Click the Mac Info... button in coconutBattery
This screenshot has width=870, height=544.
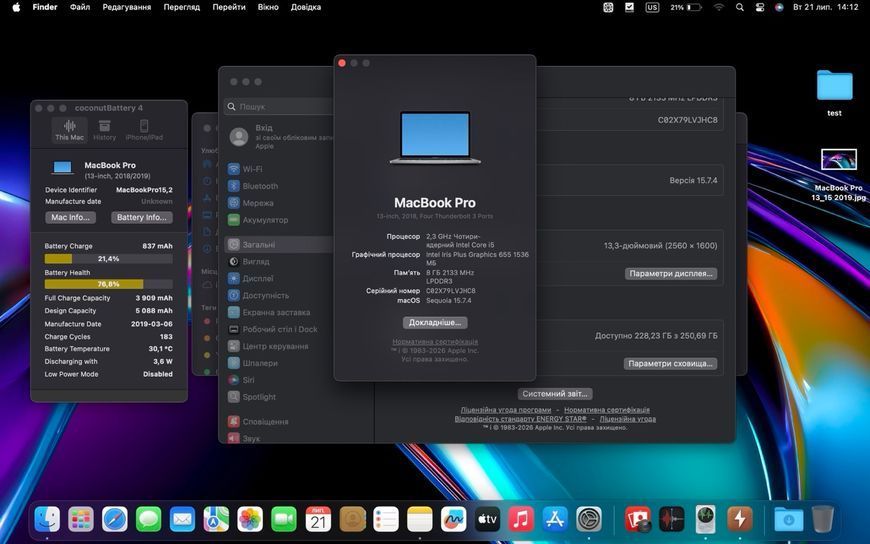[70, 218]
